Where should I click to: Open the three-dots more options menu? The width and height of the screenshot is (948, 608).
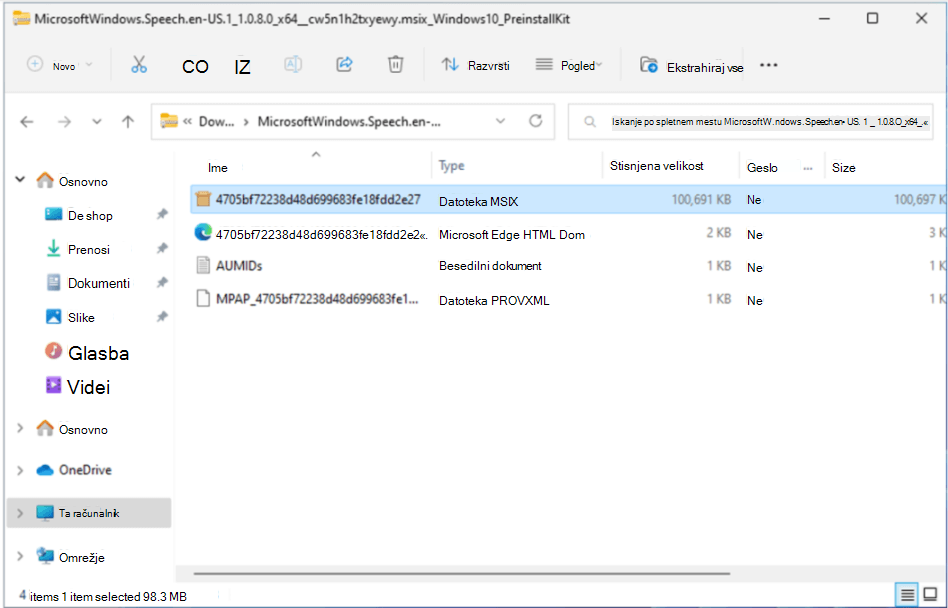click(768, 65)
